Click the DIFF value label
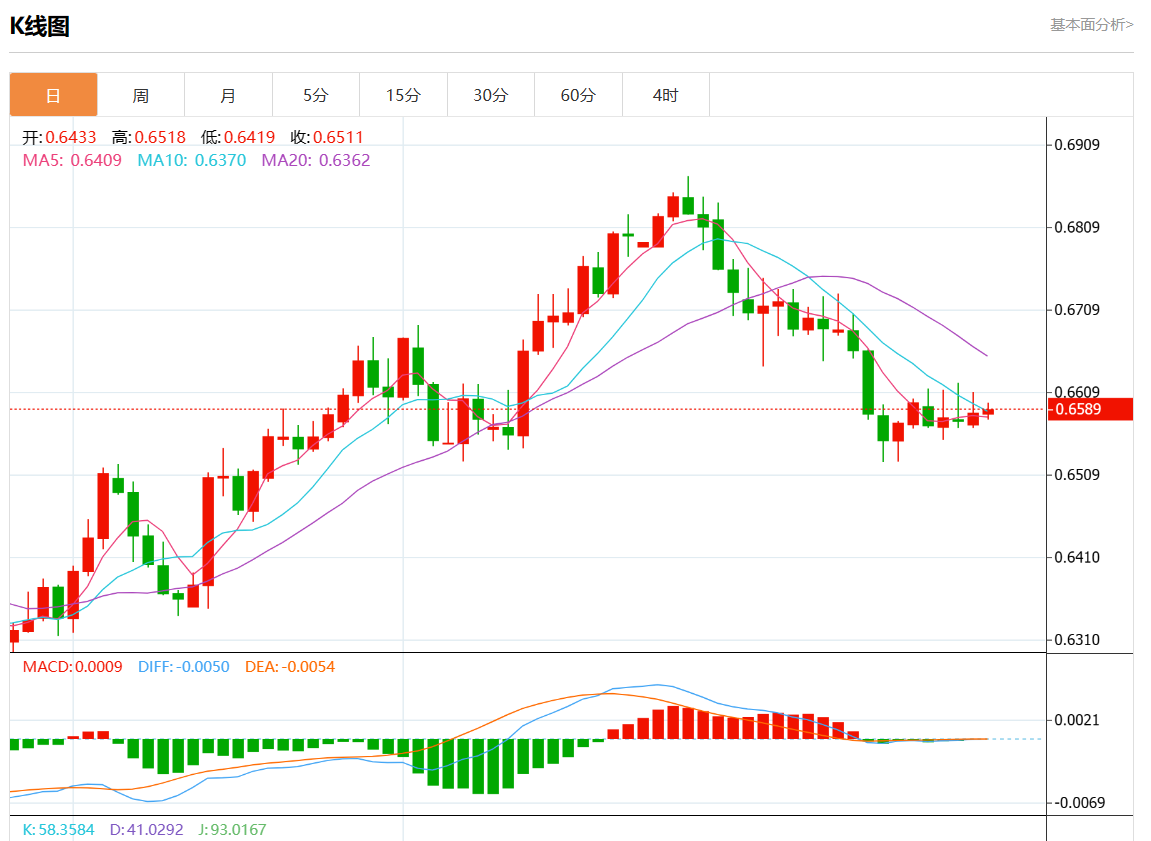Viewport: 1151px width, 841px height. click(183, 666)
